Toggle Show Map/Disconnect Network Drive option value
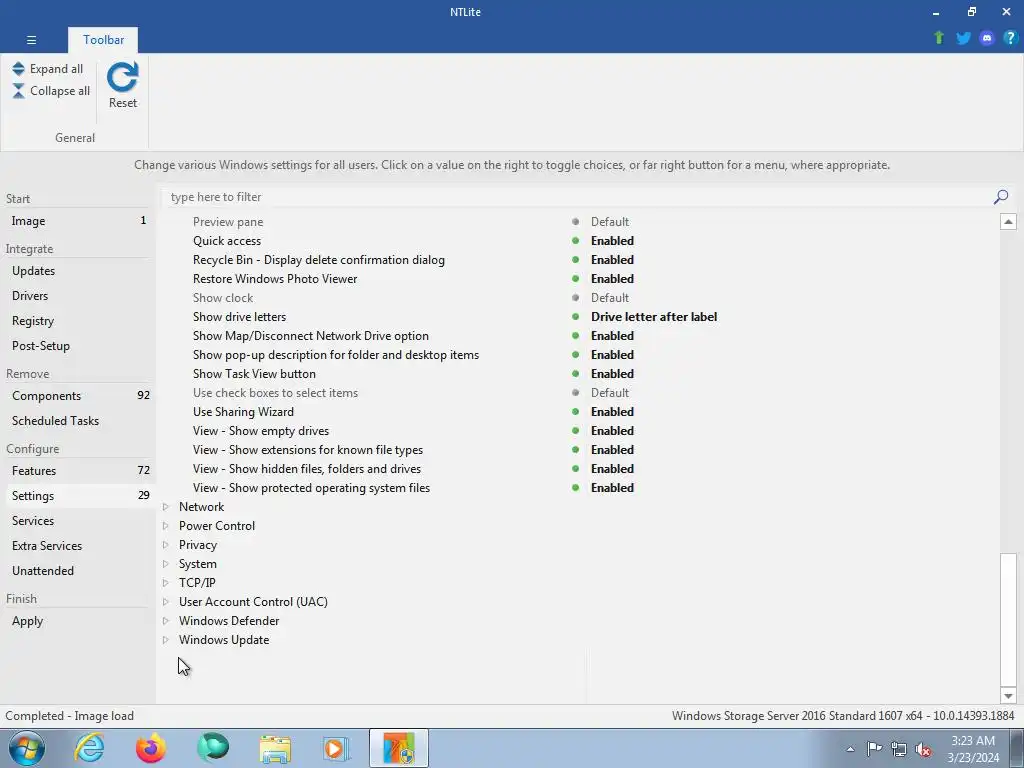The image size is (1024, 768). point(613,336)
